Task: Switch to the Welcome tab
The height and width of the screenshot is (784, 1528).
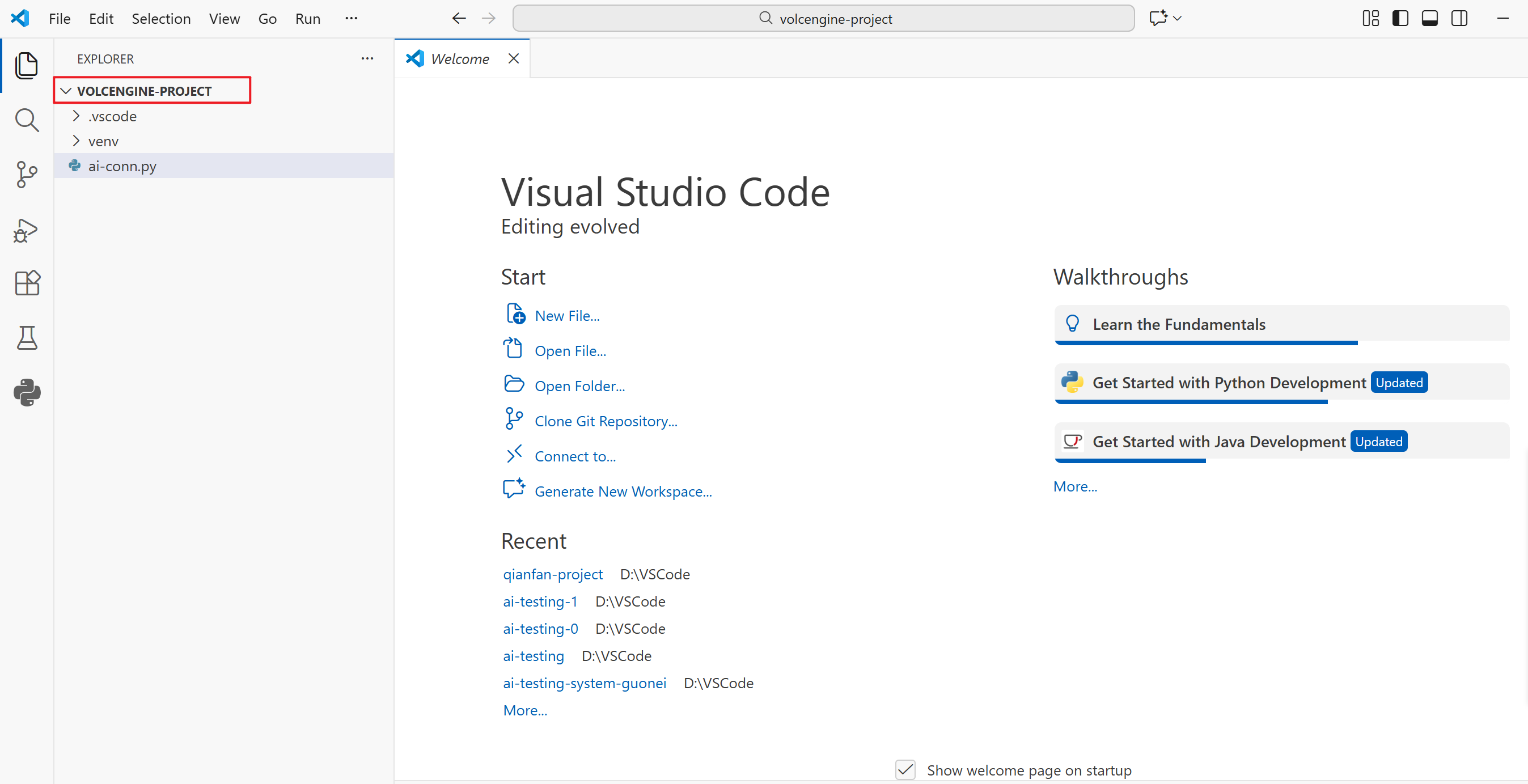Action: tap(460, 59)
